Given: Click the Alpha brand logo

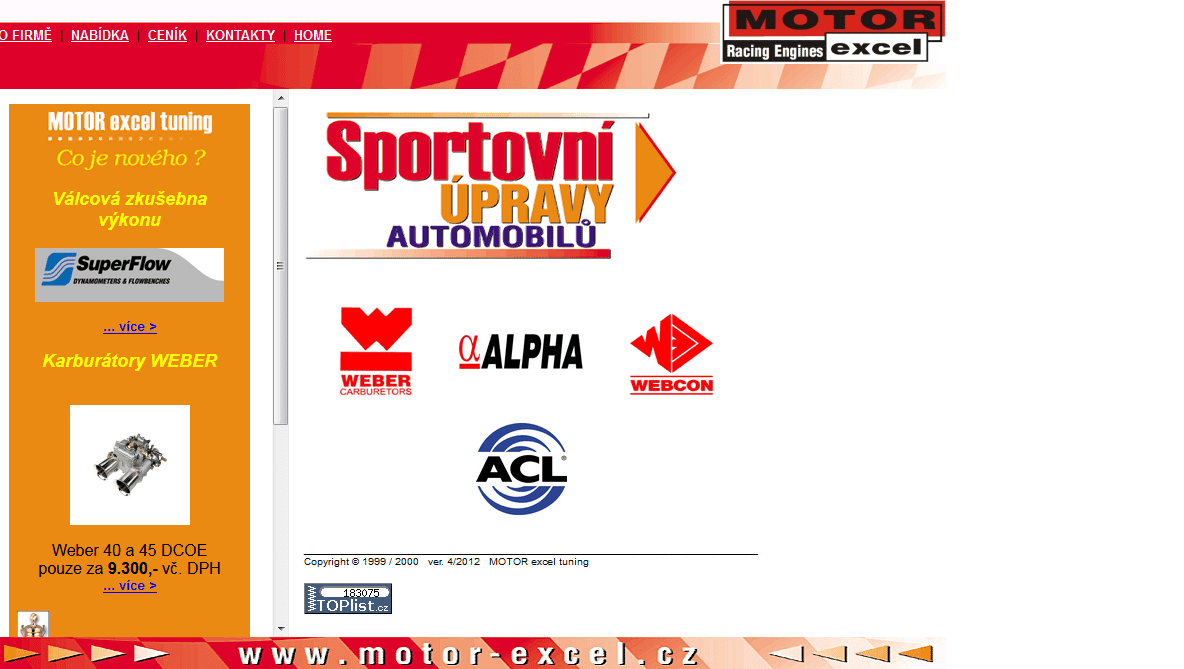Looking at the screenshot, I should click(520, 352).
